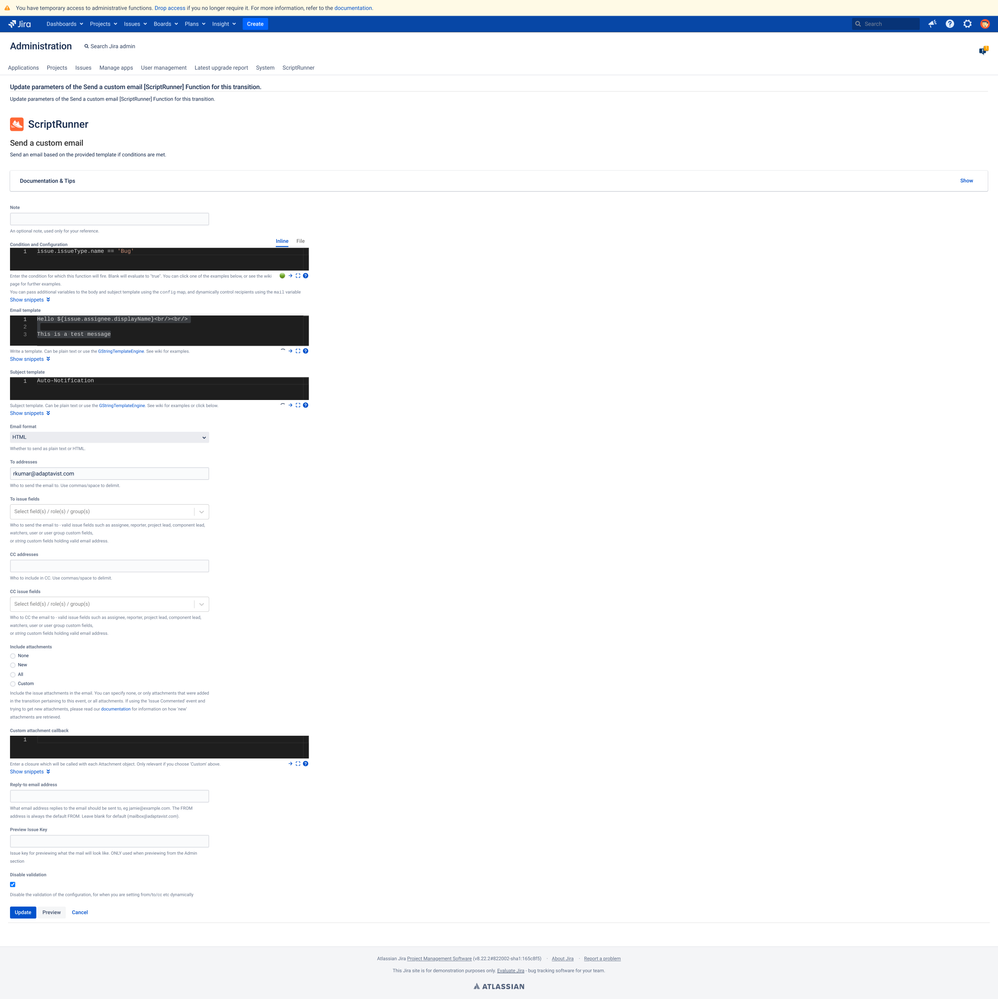Open the announcements megaphone in the navbar
This screenshot has width=998, height=999.
point(930,23)
